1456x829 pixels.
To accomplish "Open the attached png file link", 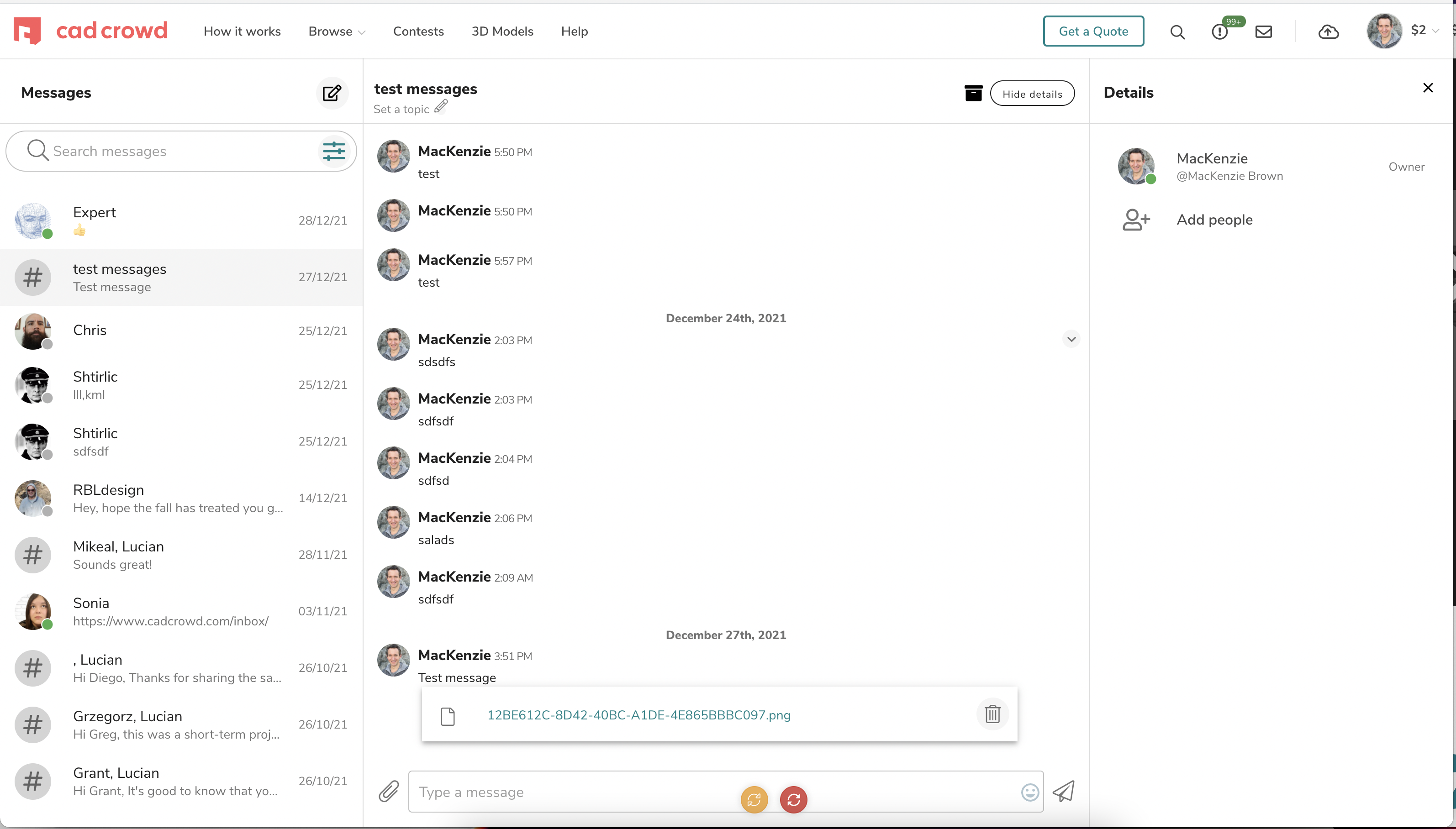I will (x=638, y=715).
